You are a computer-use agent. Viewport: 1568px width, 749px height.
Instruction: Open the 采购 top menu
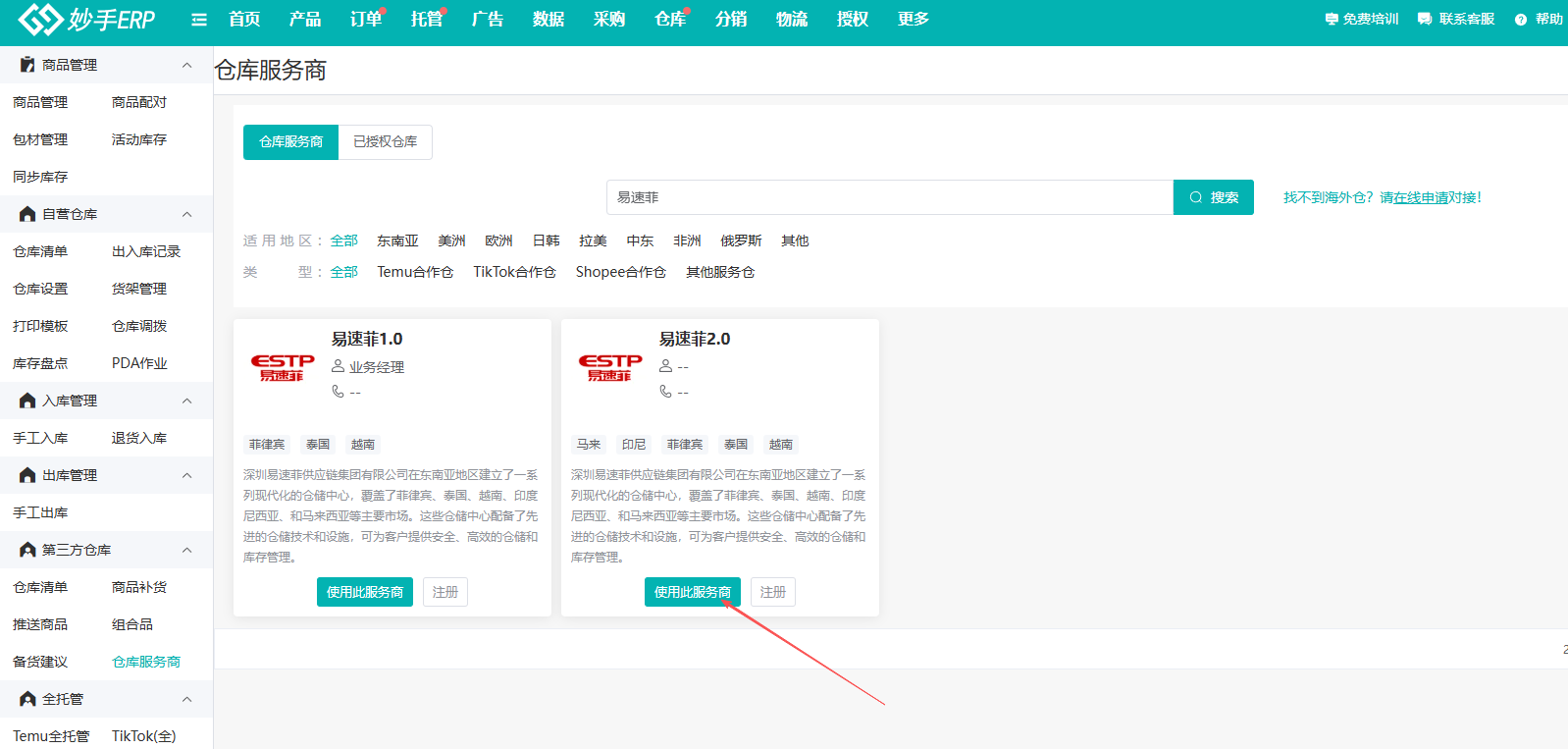[609, 20]
